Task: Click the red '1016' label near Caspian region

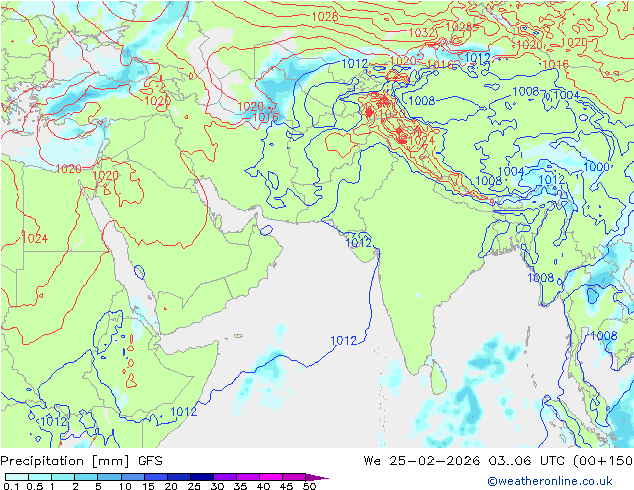Action: [x=265, y=117]
